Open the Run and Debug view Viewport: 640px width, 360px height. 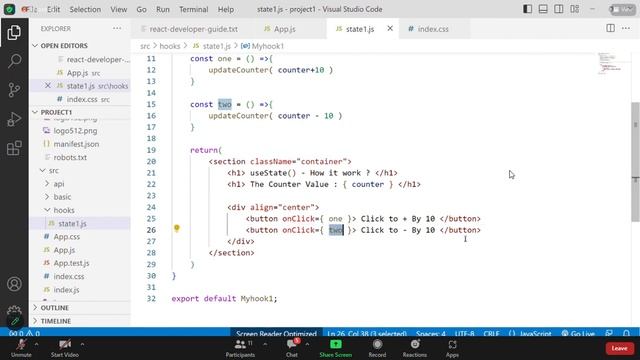14,119
